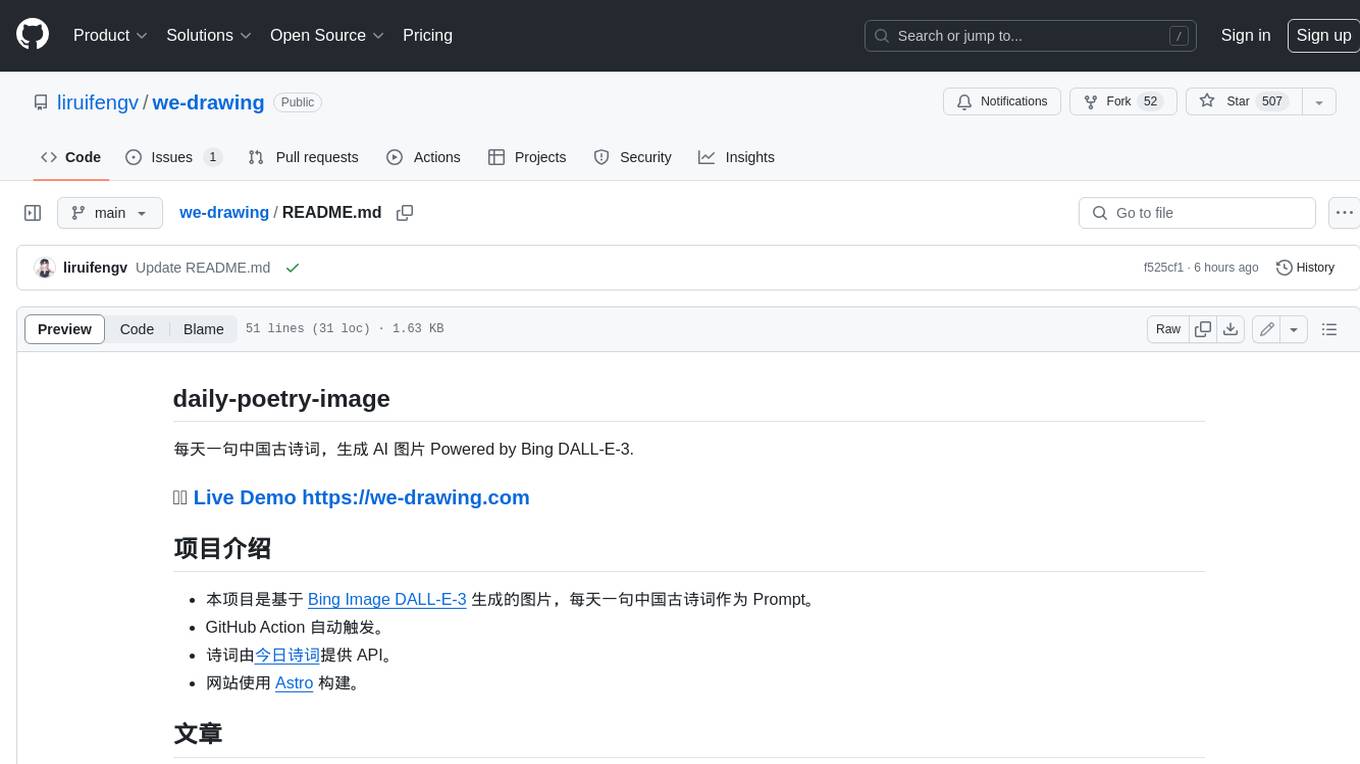Open the Raw file view

pyautogui.click(x=1168, y=329)
